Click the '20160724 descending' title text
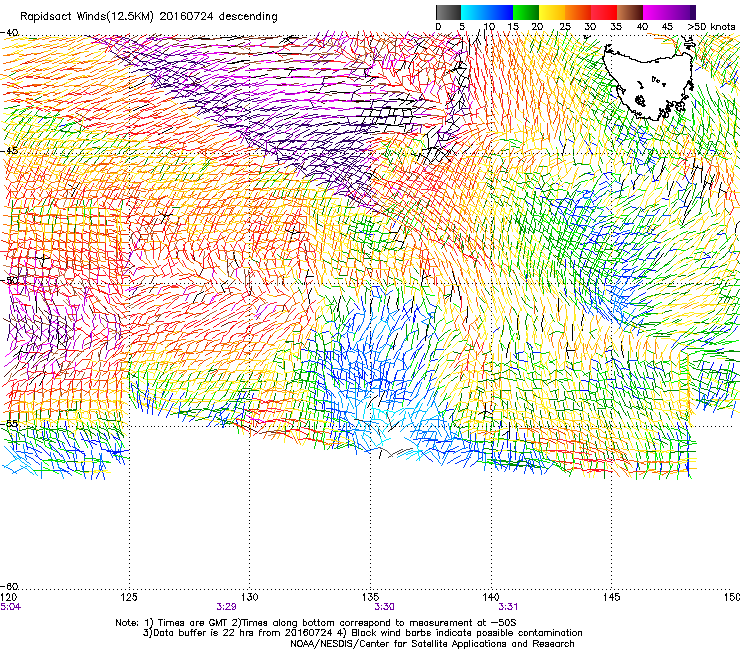This screenshot has width=740, height=650. [219, 17]
